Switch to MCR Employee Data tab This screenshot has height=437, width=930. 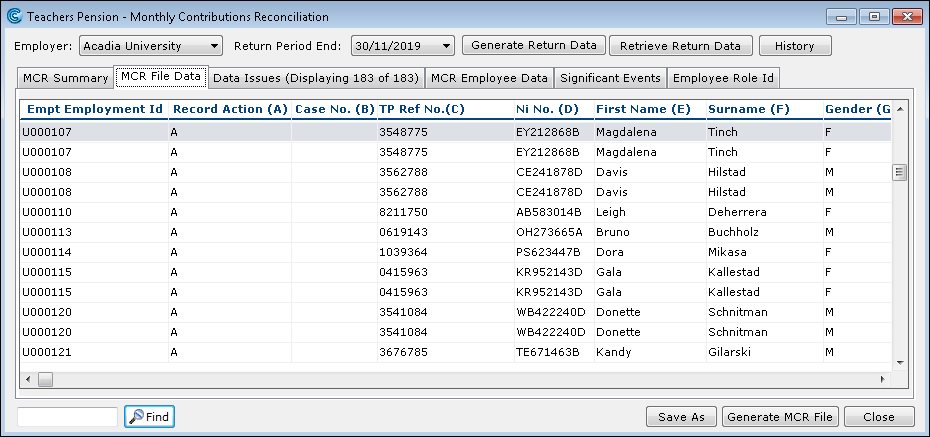(489, 78)
